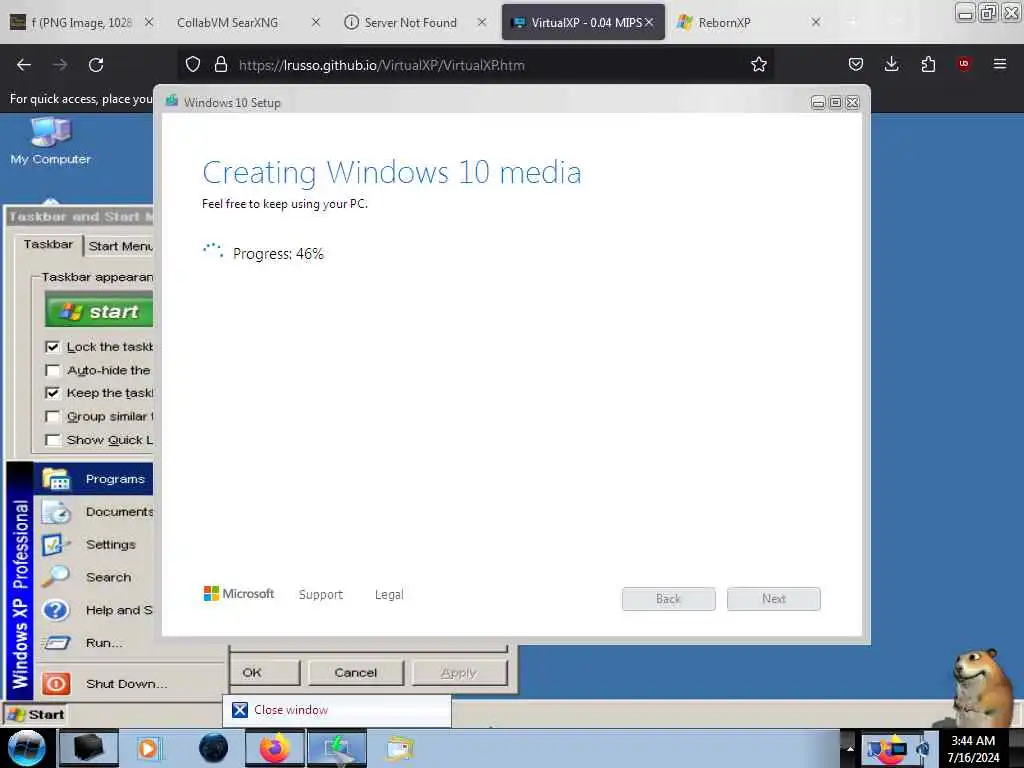Image resolution: width=1024 pixels, height=768 pixels.
Task: Open the browser downloads panel
Action: (x=891, y=64)
